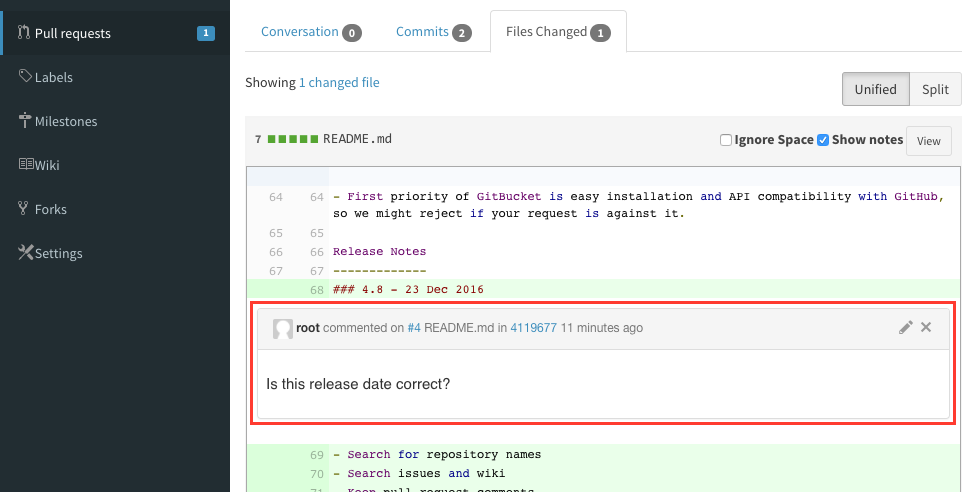Switch diff to Unified view
This screenshot has width=977, height=492.
coord(875,89)
